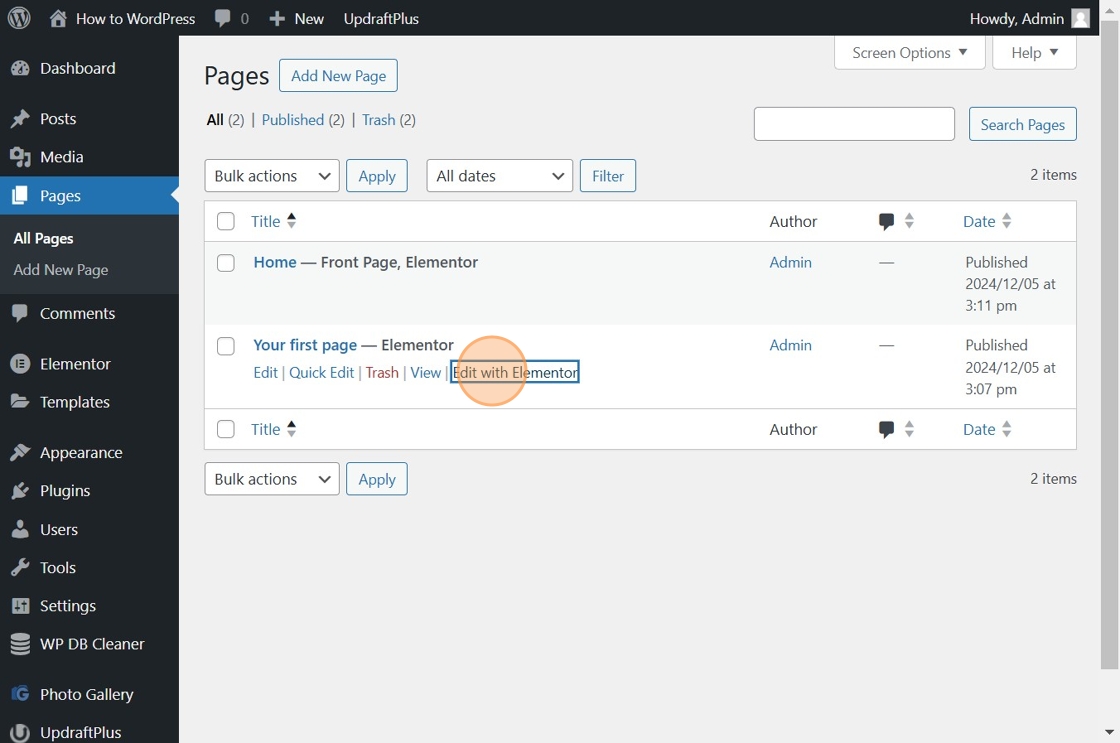Open the WordPress logo menu

coord(19,18)
